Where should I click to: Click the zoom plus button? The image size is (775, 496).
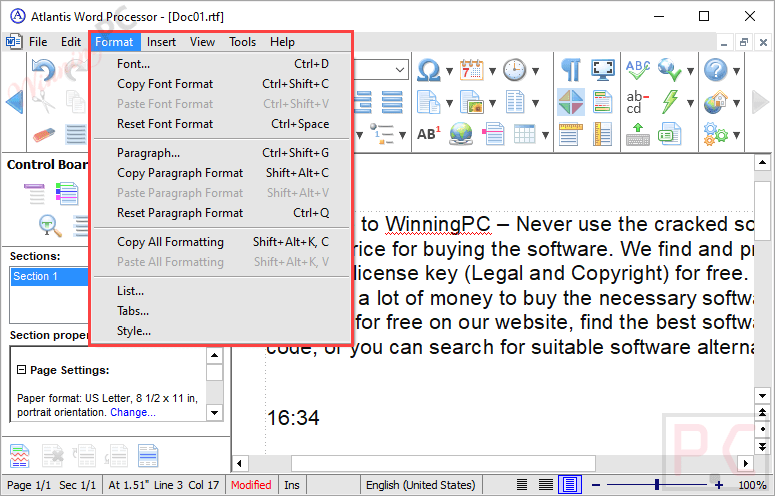click(x=719, y=485)
